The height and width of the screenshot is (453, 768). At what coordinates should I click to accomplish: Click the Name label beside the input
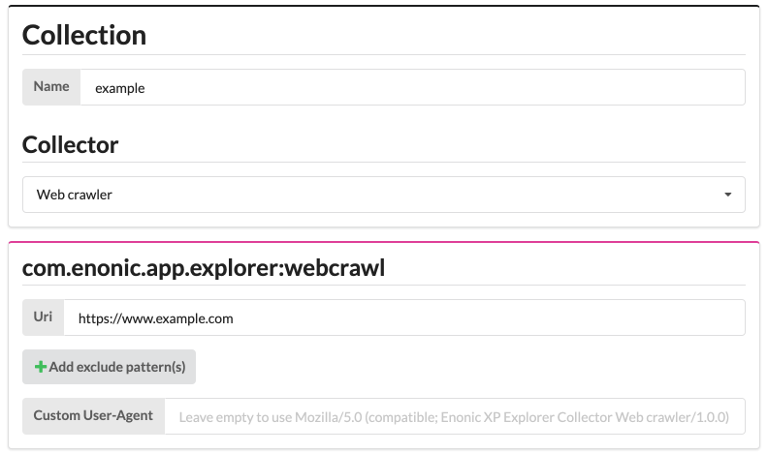click(x=51, y=87)
